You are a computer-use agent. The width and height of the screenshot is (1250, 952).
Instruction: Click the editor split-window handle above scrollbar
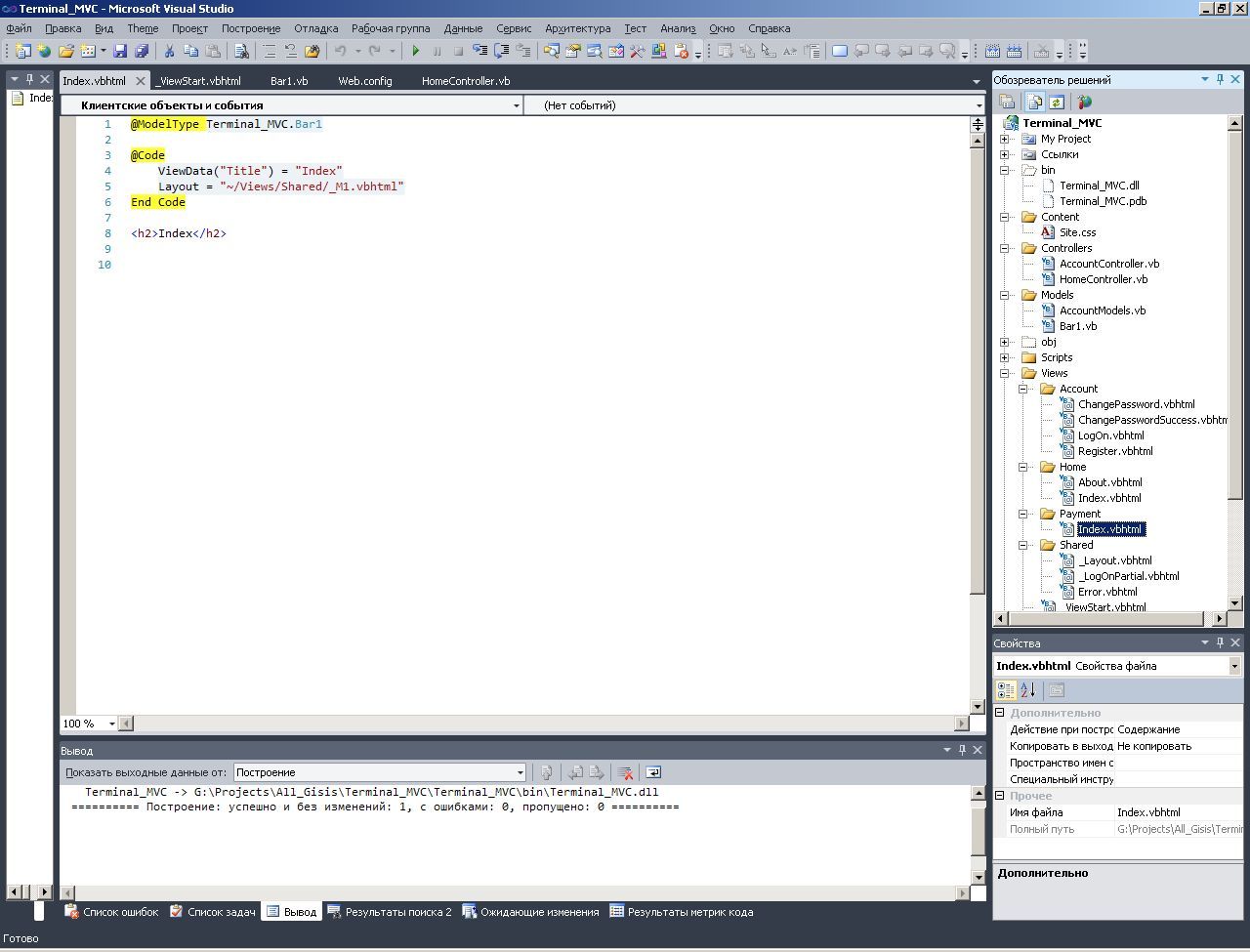pos(978,124)
